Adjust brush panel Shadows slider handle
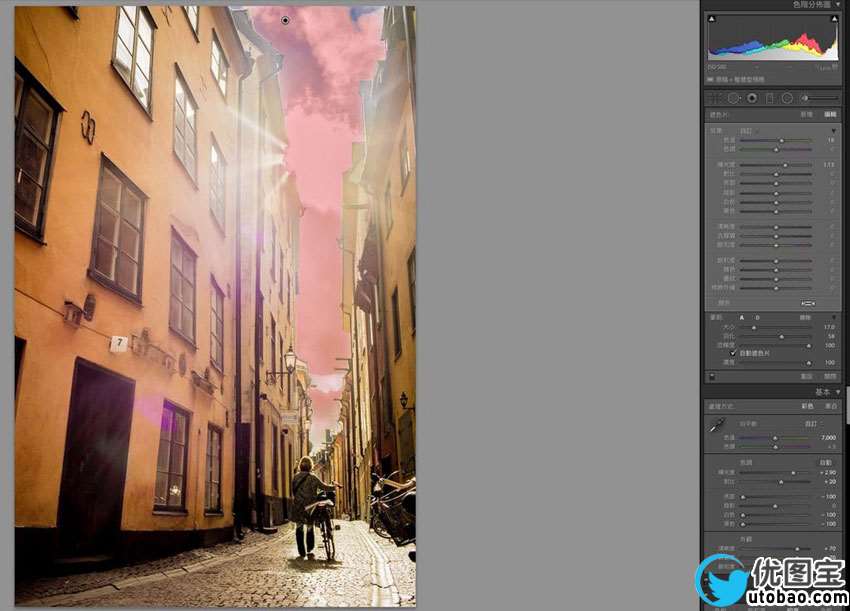Screen dimensions: 850x611 [776, 194]
